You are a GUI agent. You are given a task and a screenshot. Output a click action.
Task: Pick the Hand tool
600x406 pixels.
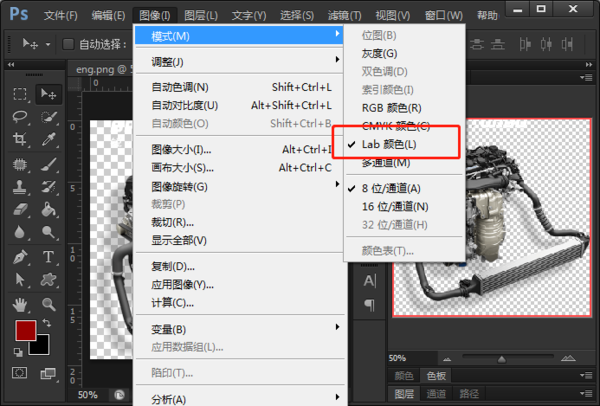coord(19,304)
